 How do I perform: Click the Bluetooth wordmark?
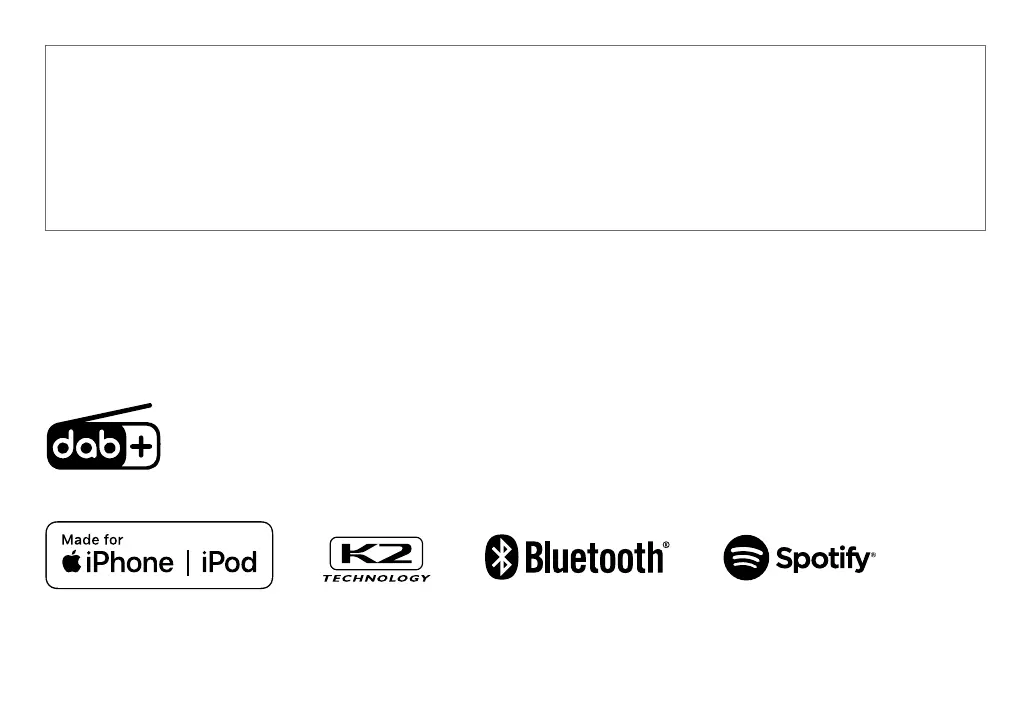point(594,558)
